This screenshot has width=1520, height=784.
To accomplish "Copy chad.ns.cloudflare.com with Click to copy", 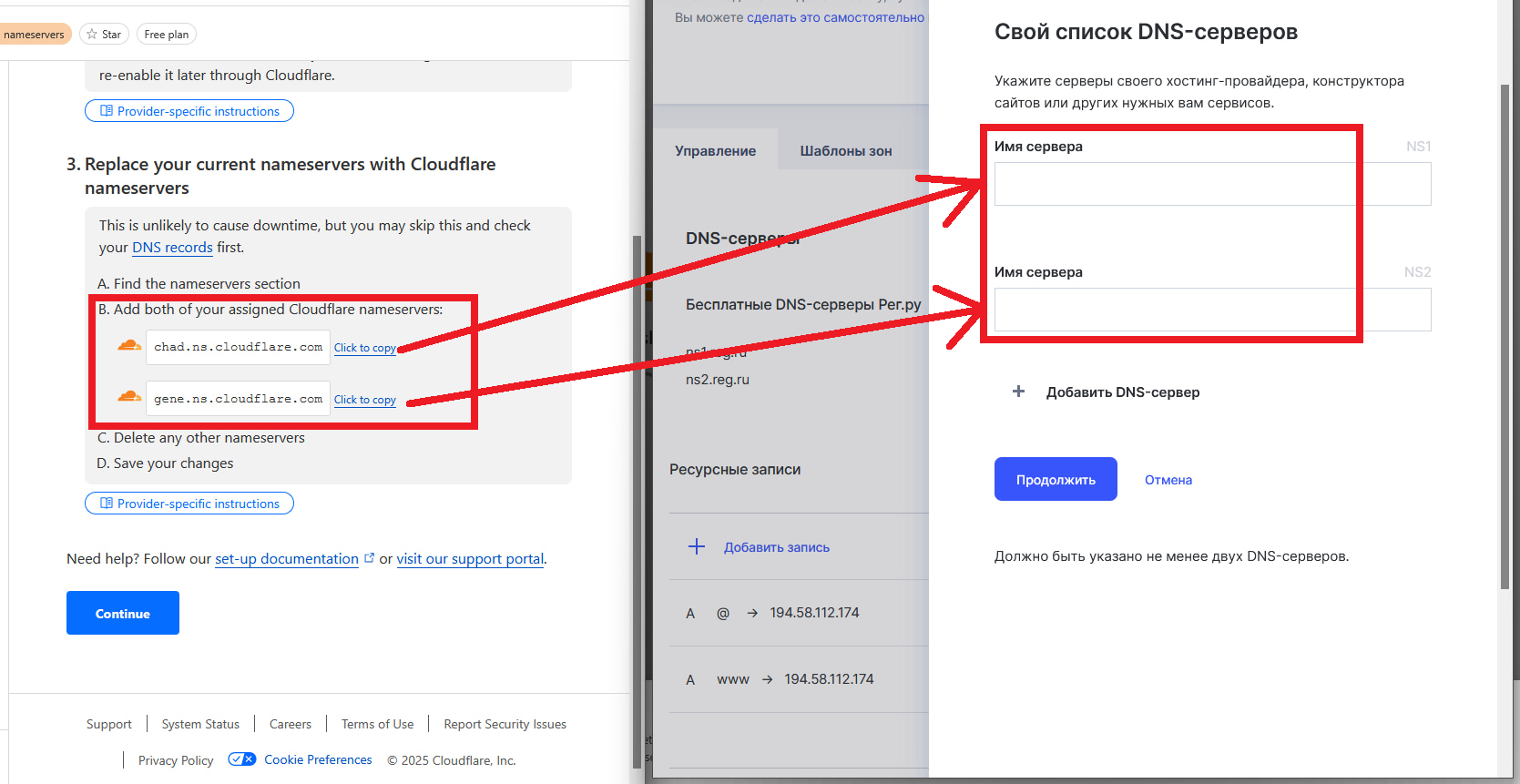I will 364,348.
